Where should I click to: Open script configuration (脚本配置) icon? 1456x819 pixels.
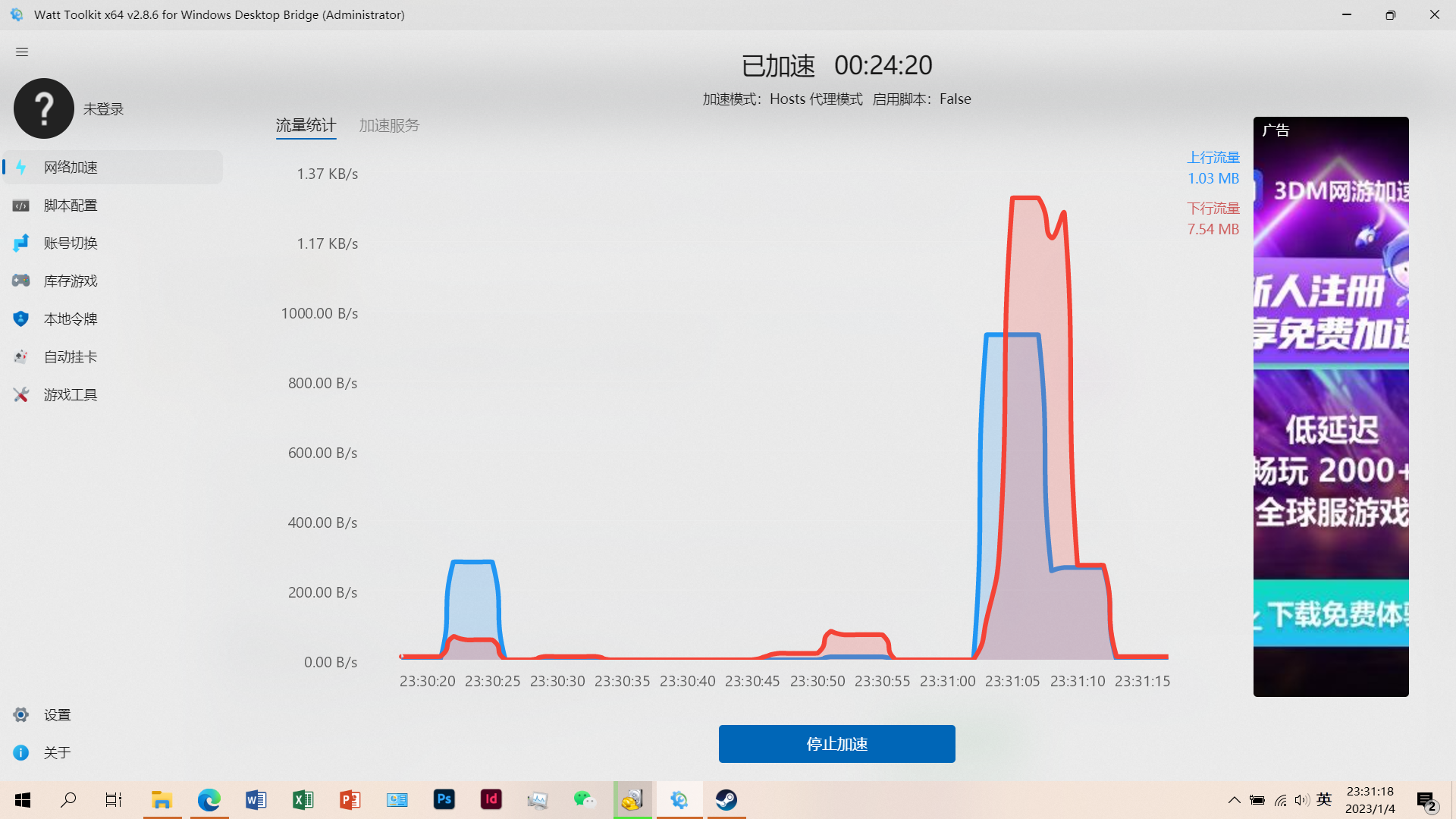tap(21, 206)
